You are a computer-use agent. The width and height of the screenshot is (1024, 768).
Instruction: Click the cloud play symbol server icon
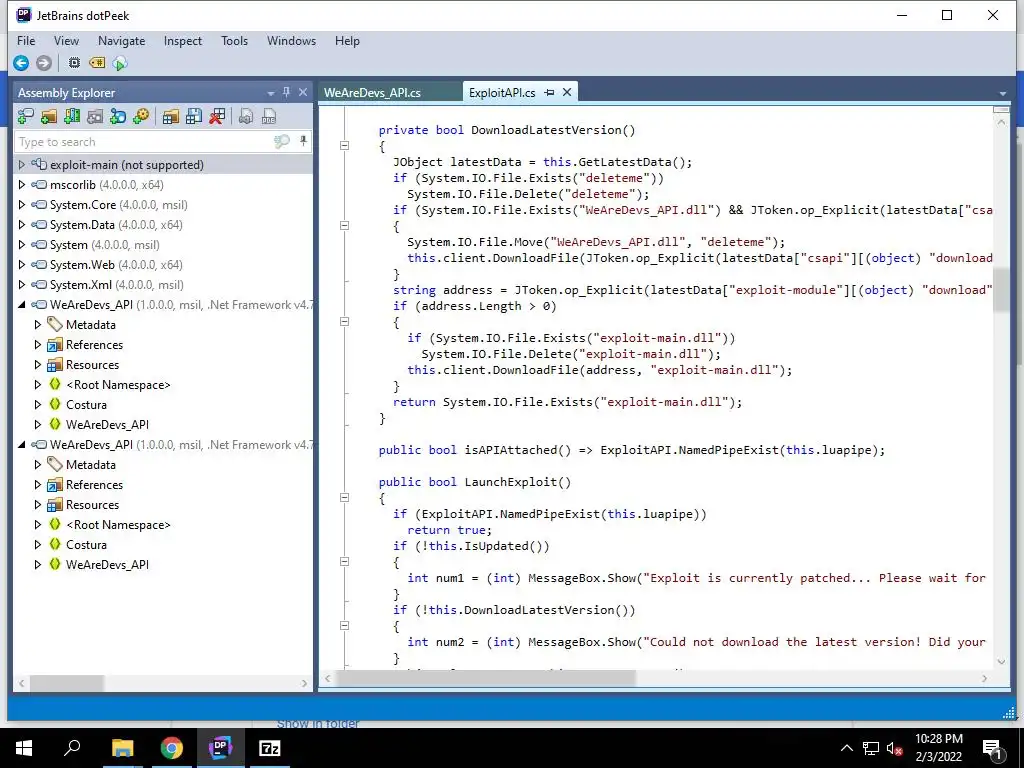[120, 63]
